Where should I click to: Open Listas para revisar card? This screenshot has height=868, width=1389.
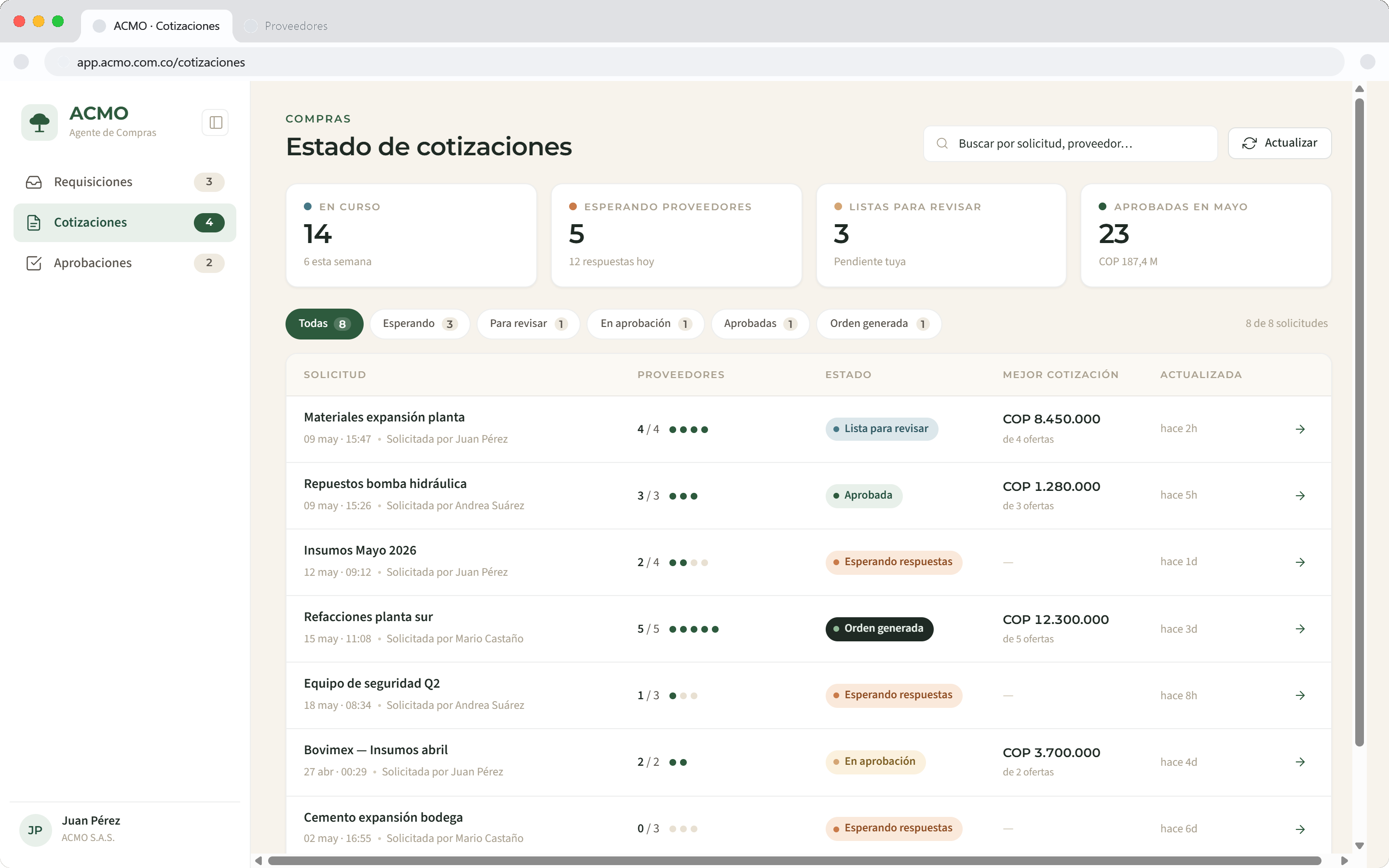click(x=941, y=235)
